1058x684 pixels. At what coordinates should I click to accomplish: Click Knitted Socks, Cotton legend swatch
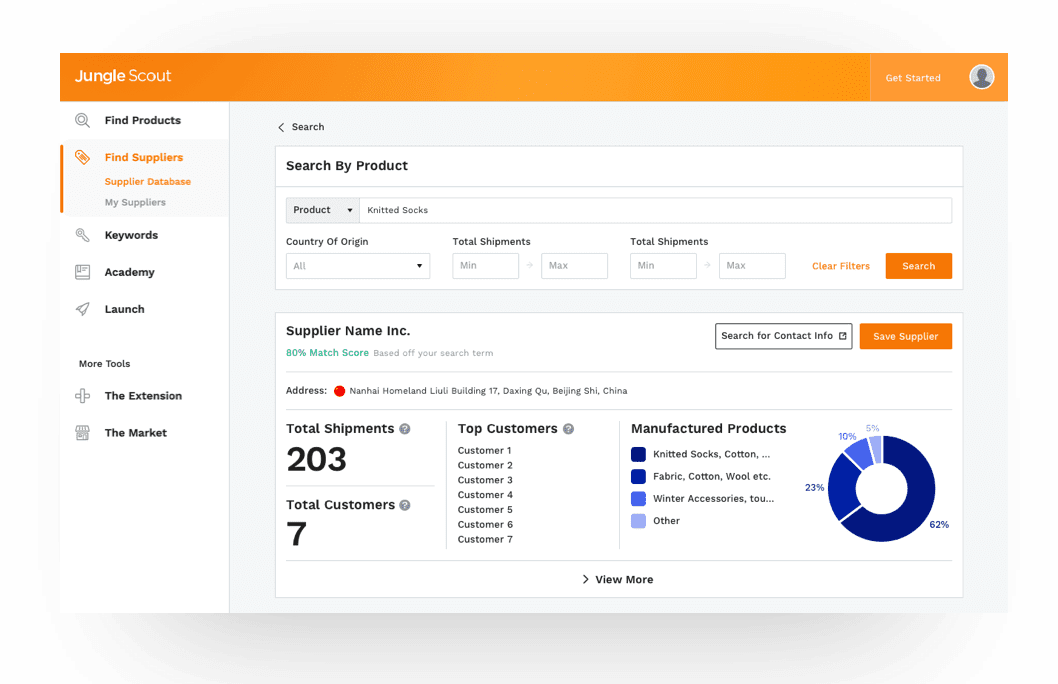tap(638, 455)
